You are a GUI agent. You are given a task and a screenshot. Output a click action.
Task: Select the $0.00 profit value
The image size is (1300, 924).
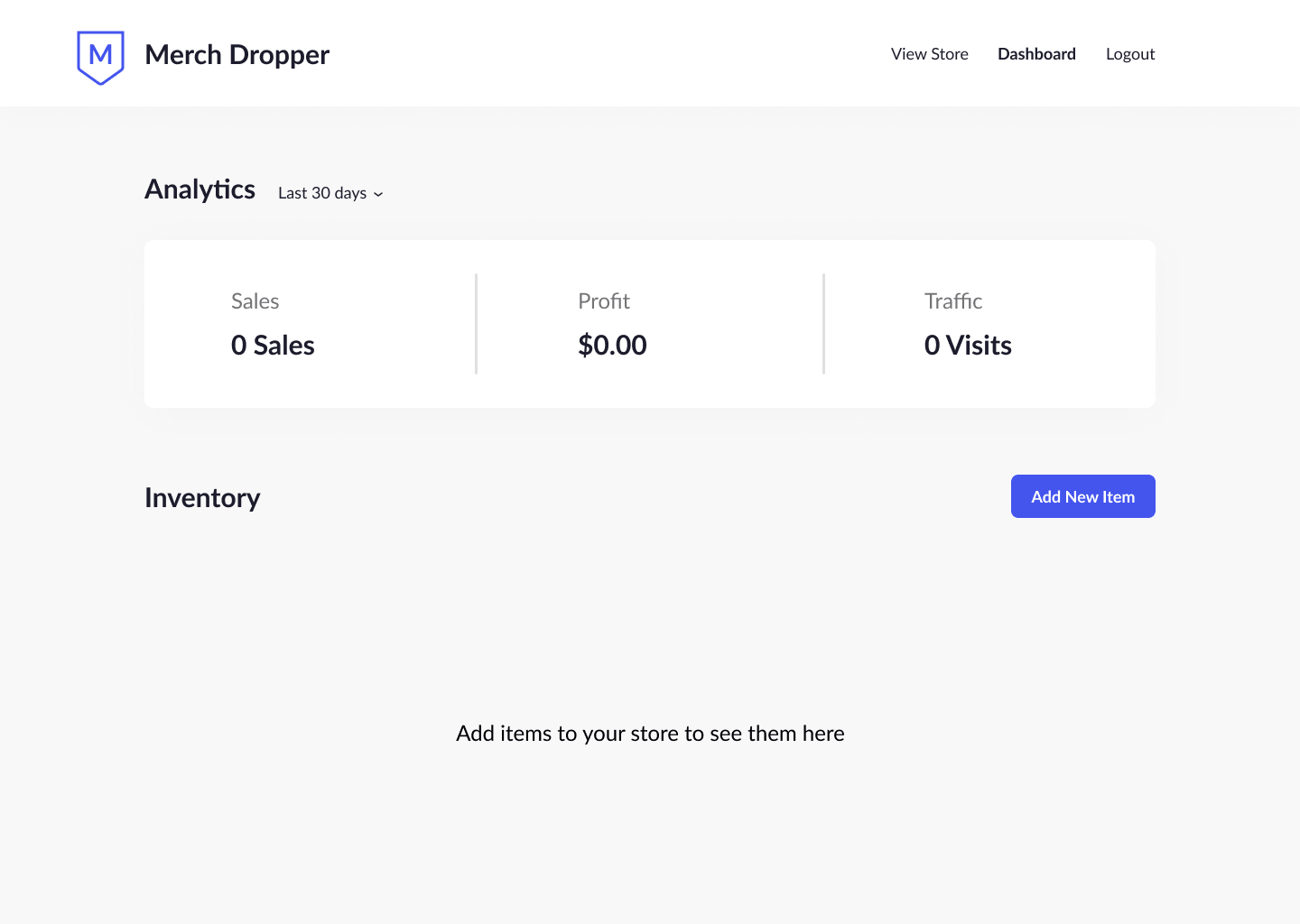(x=612, y=346)
